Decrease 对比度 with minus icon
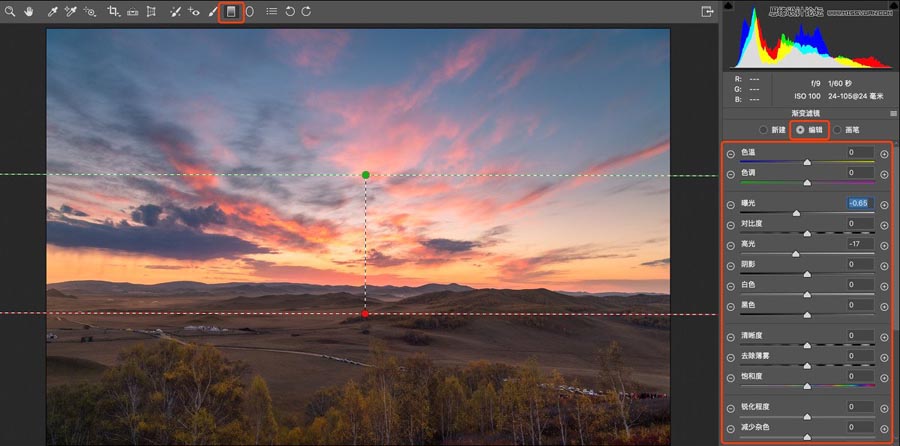Viewport: 900px width, 446px height. point(730,225)
